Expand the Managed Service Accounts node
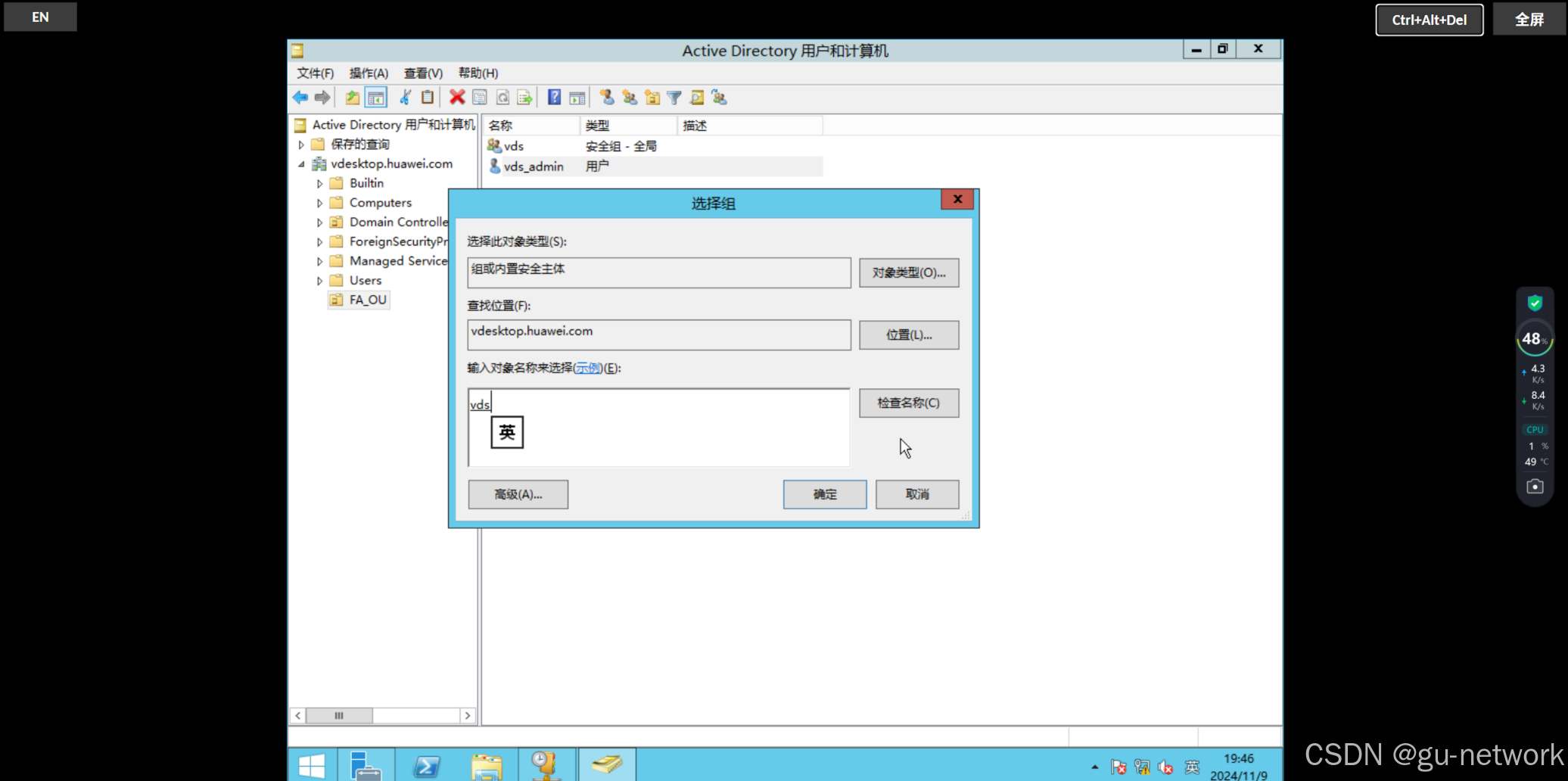 (x=319, y=261)
